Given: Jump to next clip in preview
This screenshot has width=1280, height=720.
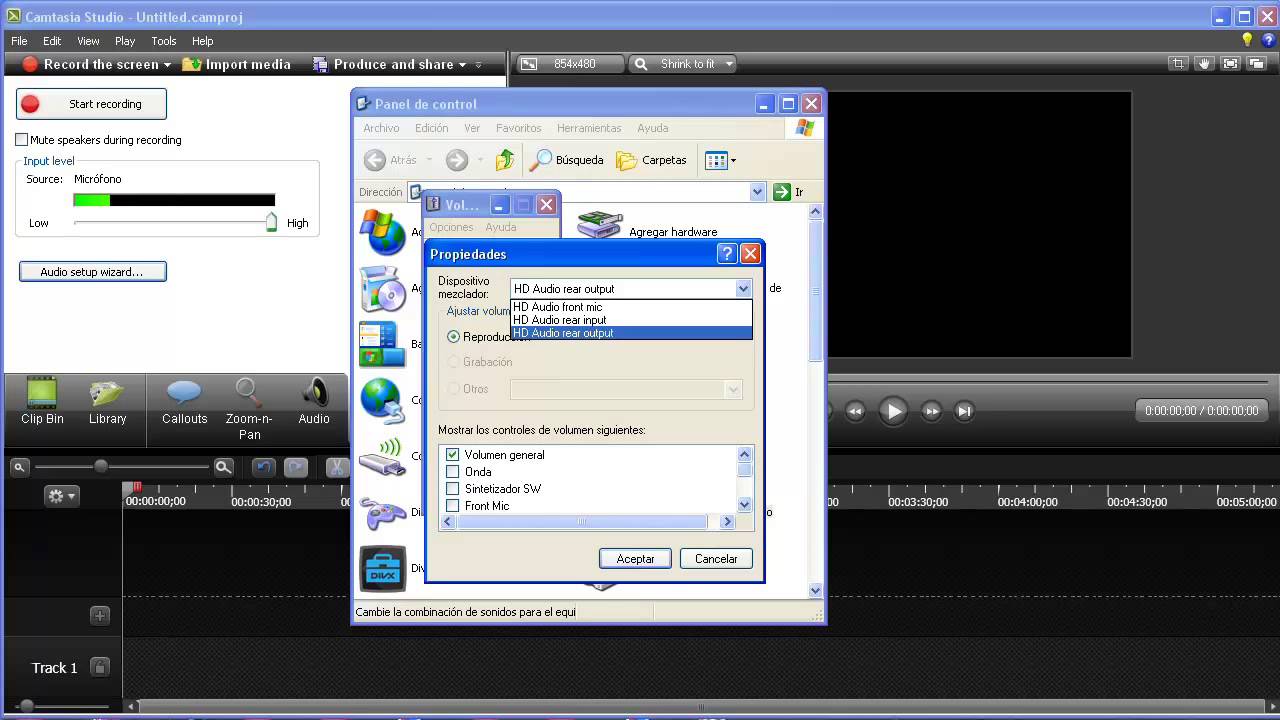Looking at the screenshot, I should (964, 410).
